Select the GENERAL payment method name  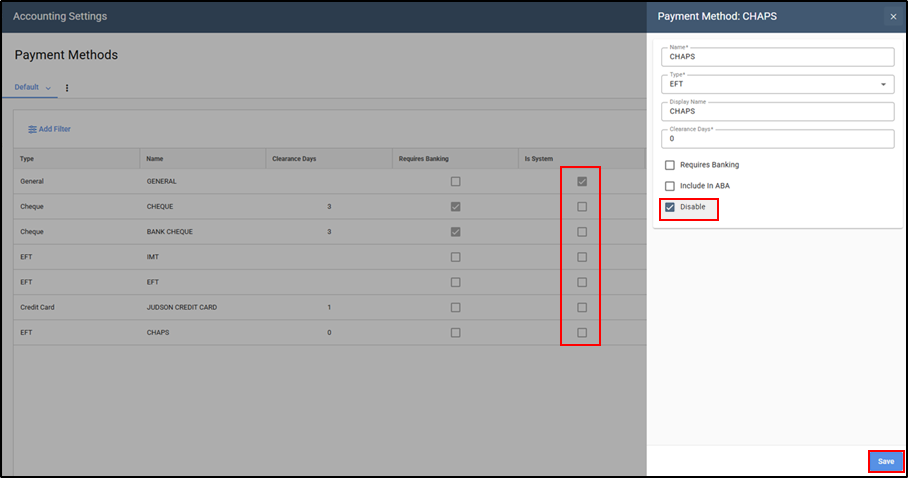pos(162,181)
